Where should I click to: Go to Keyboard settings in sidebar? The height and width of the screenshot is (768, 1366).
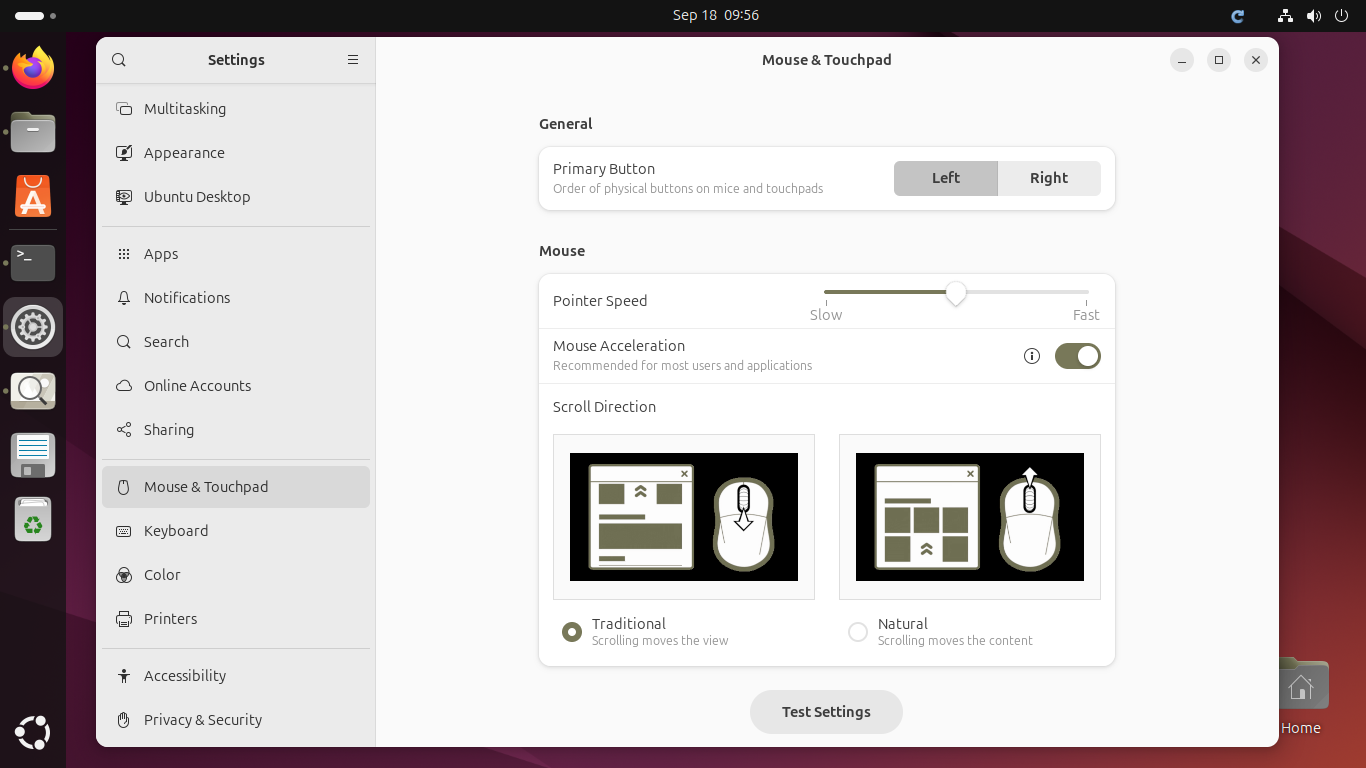176,531
